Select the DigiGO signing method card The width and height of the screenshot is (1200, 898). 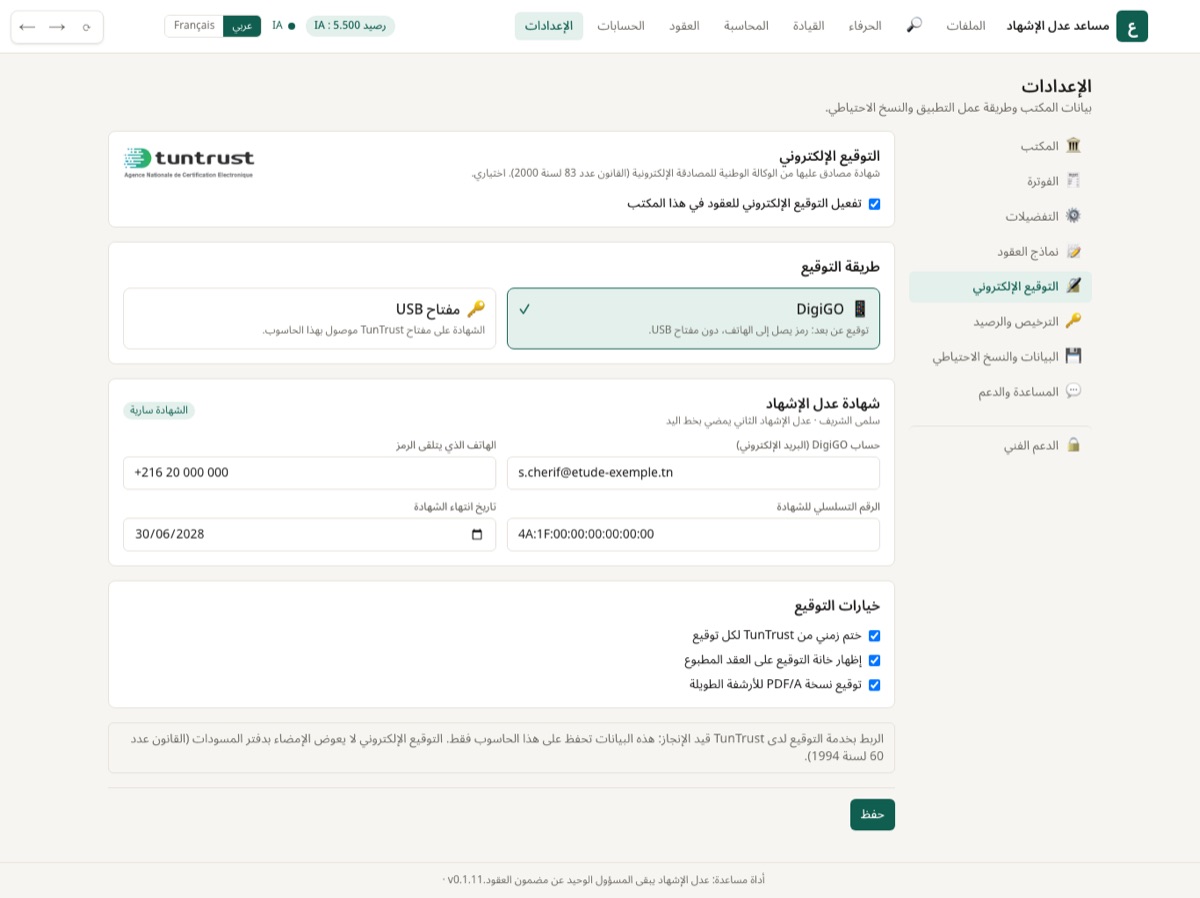coord(693,318)
